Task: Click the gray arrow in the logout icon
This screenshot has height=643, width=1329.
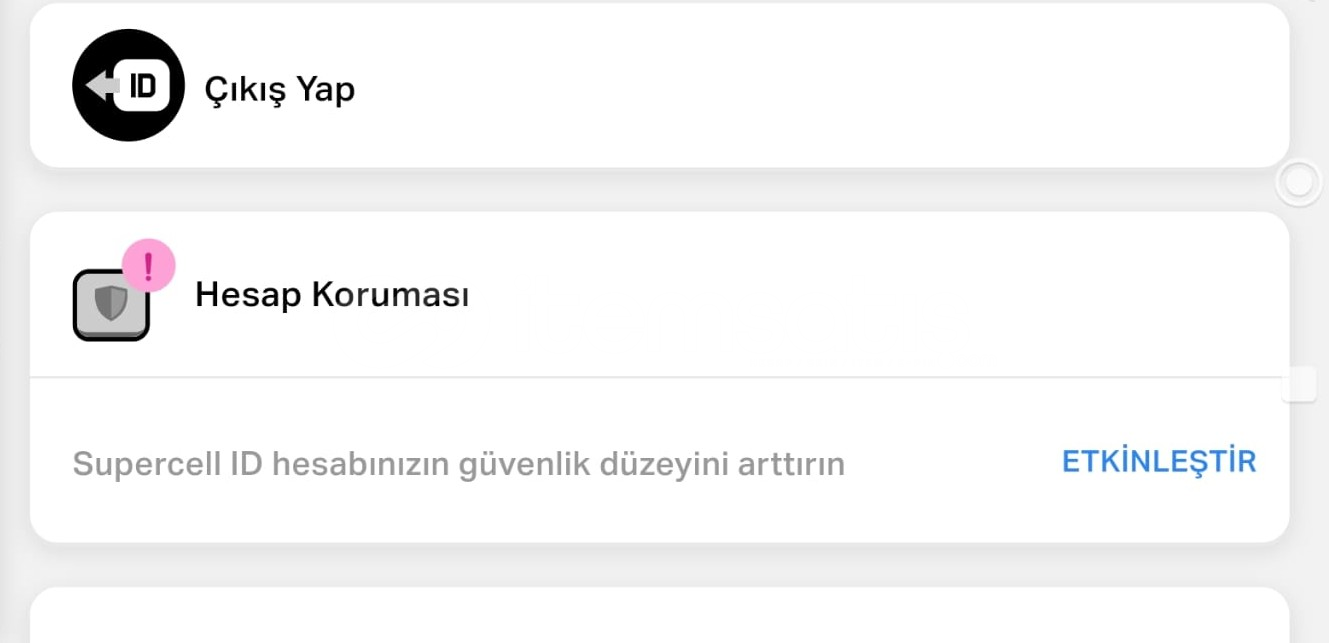Action: tap(101, 86)
